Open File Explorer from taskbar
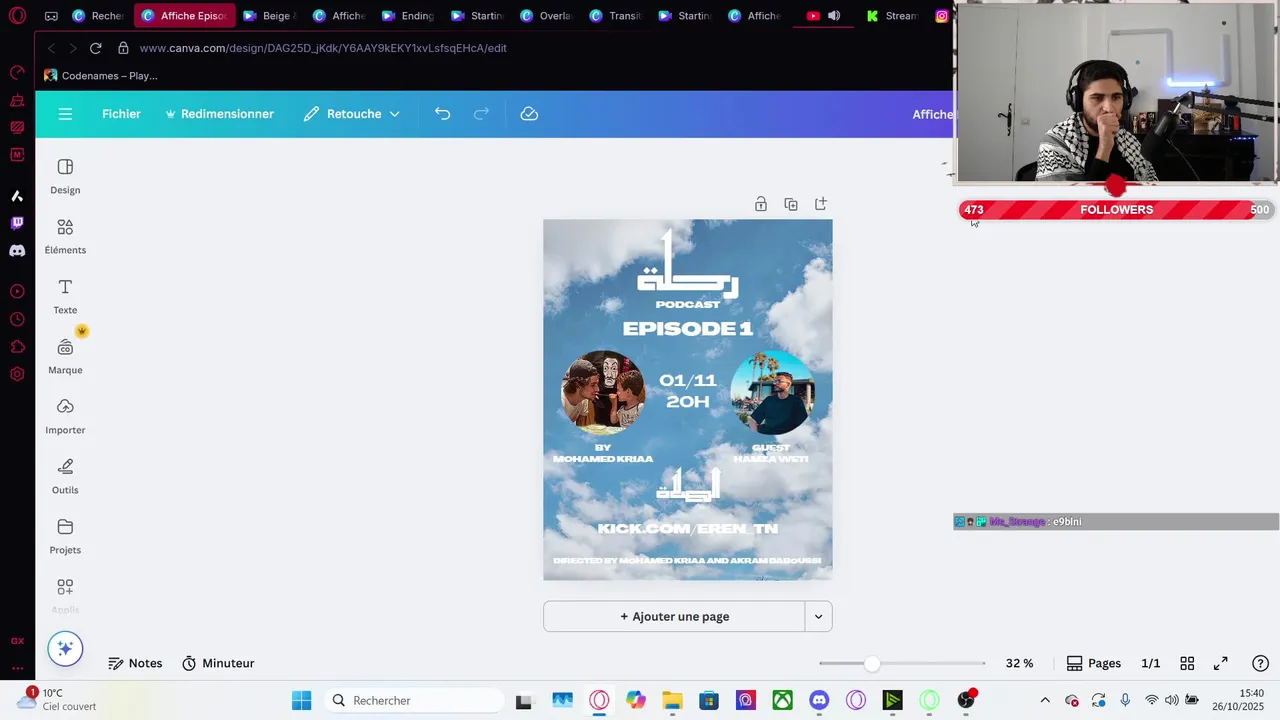 pyautogui.click(x=672, y=700)
